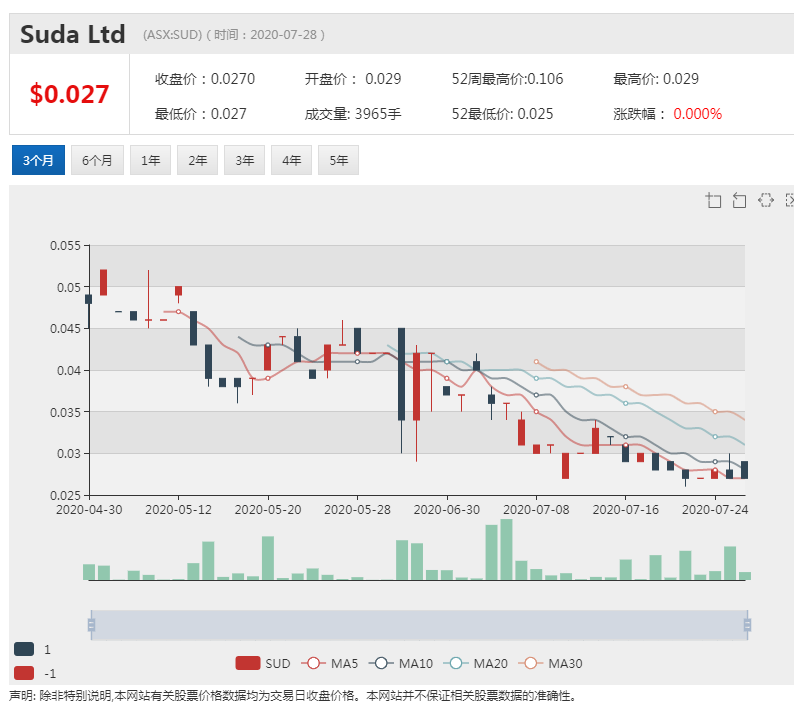The width and height of the screenshot is (801, 707).
Task: Click the 2020-07-16 date axis label
Action: pos(626,510)
